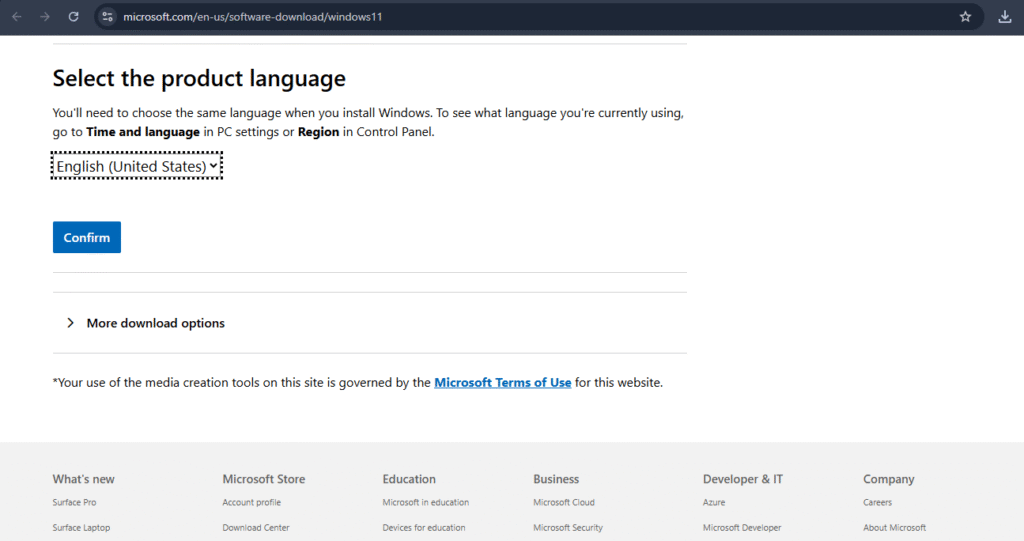Open Surface Laptop footer link
Viewport: 1024px width, 541px height.
click(81, 527)
